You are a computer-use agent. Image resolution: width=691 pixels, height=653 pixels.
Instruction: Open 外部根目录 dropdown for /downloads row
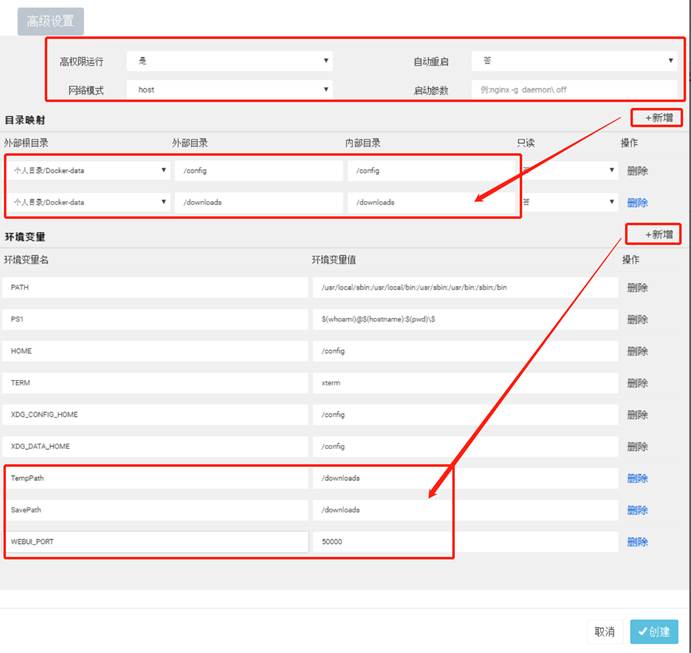point(87,202)
